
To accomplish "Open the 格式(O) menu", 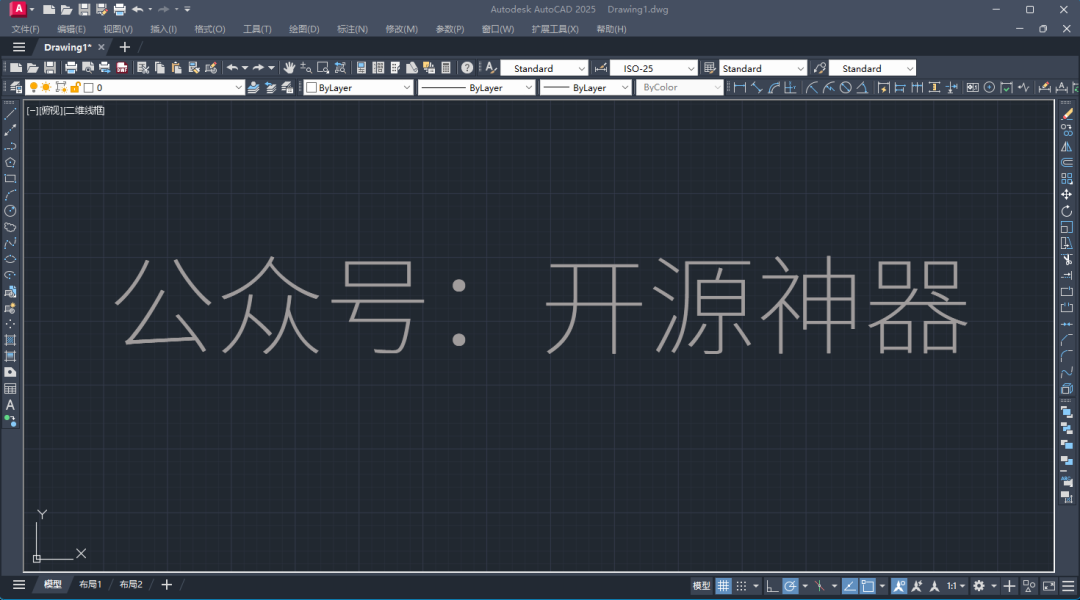I will (x=210, y=29).
